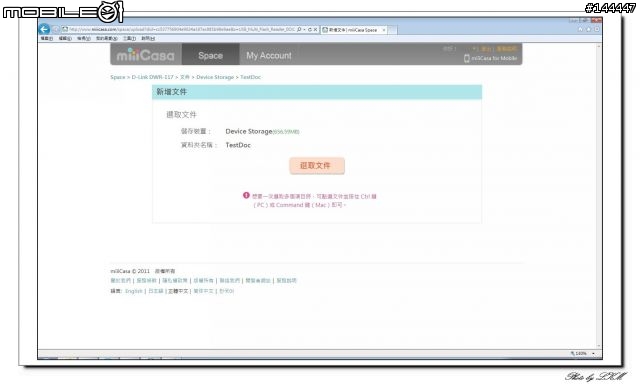Go back with the browser back arrow
640x388 pixels.
point(44,29)
